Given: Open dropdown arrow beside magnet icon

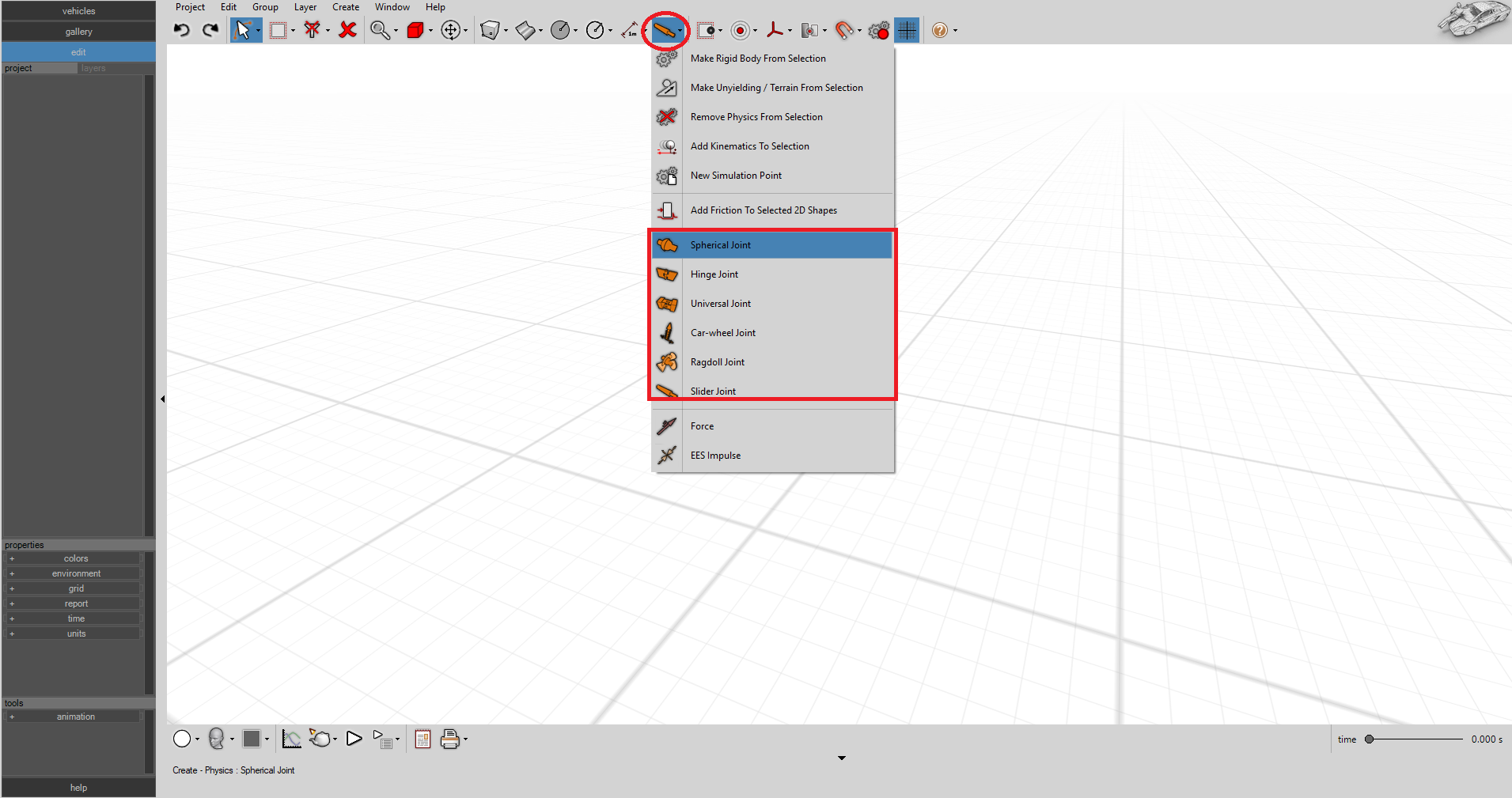Looking at the screenshot, I should [859, 31].
